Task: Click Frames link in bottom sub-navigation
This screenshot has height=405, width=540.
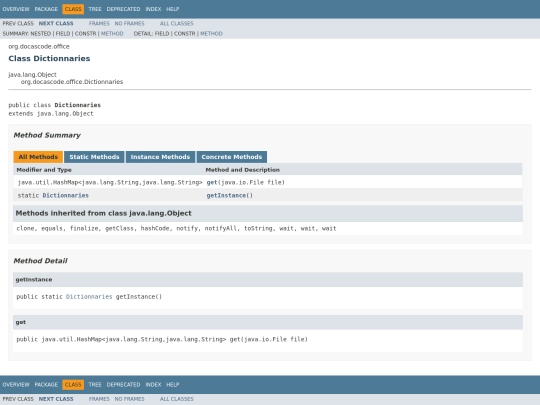Action: pyautogui.click(x=99, y=399)
